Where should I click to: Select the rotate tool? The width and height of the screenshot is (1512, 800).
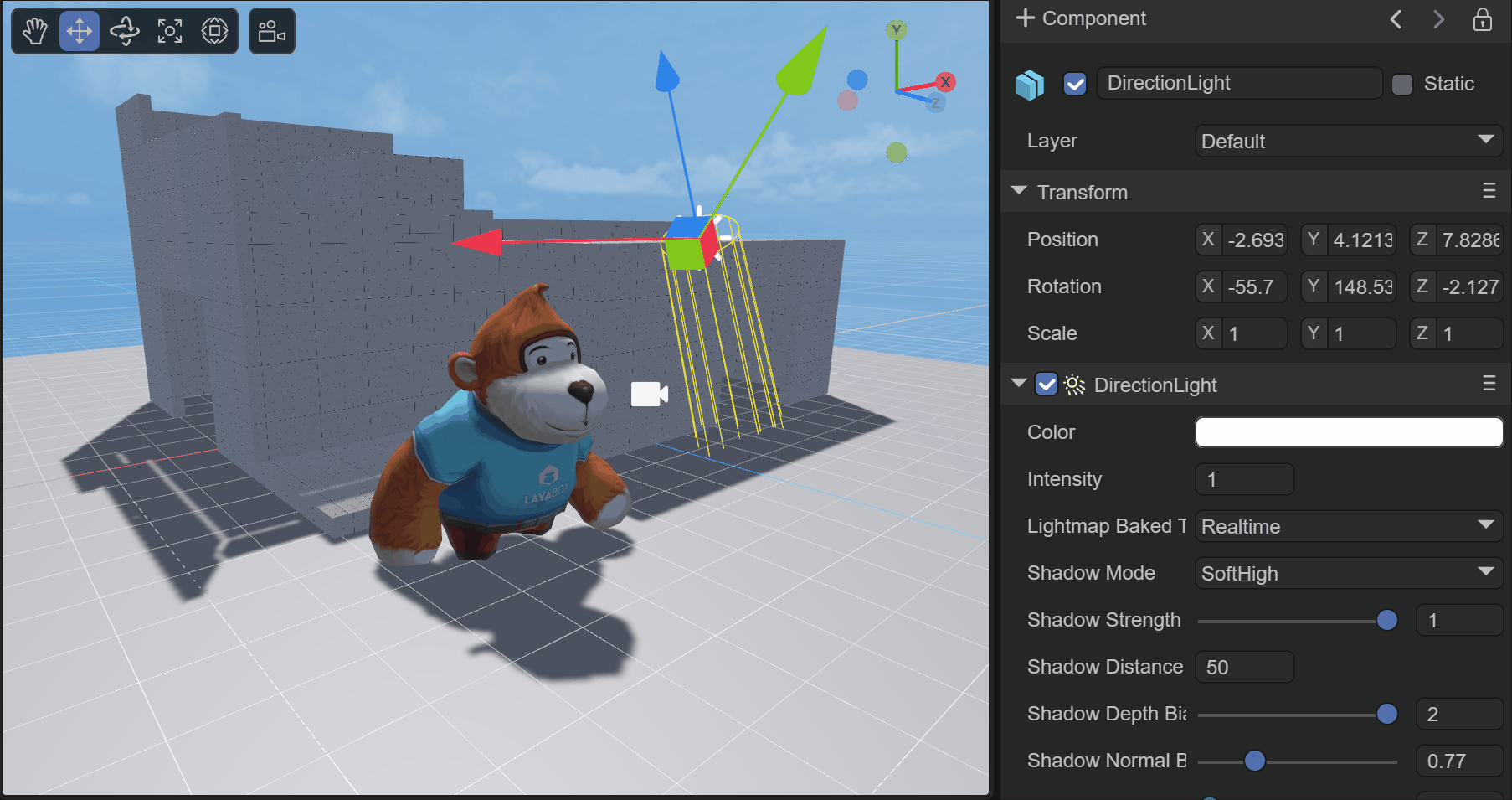tap(125, 32)
